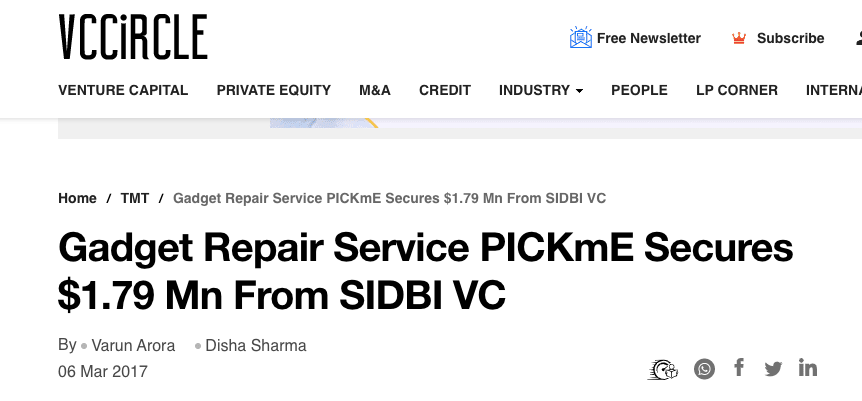Viewport: 862px width, 401px height.
Task: Click the speed-clock icon beside WhatsApp
Action: 662,369
